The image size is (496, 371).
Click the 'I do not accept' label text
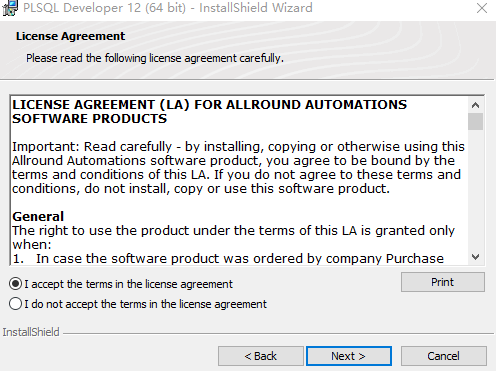click(x=145, y=304)
